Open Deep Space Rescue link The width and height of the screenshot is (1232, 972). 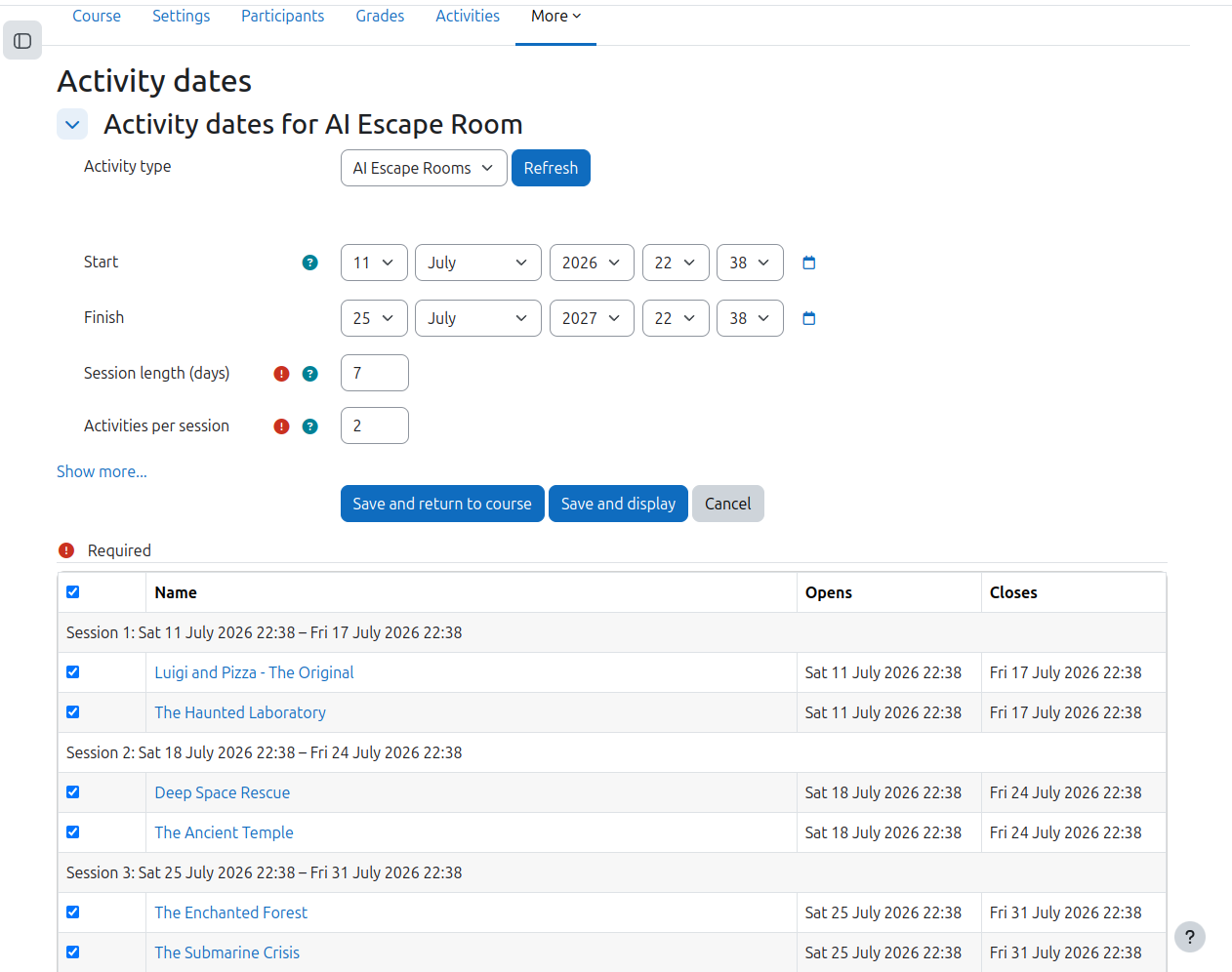coord(222,792)
